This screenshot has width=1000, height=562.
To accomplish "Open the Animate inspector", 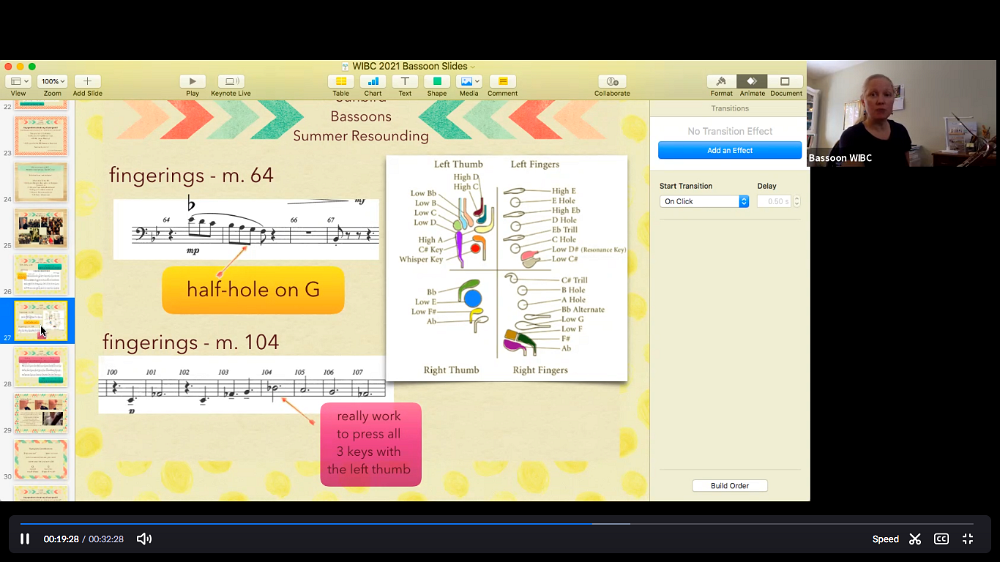I will tap(752, 81).
